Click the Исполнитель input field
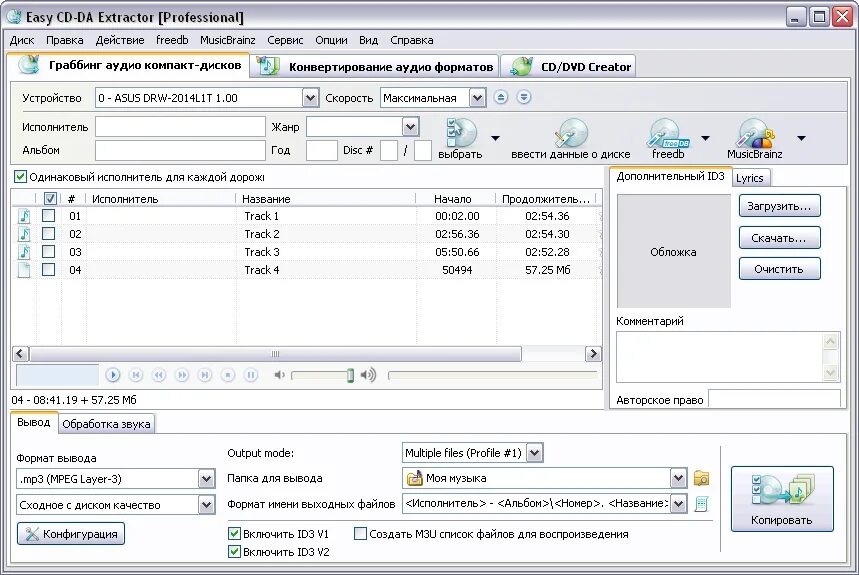 pyautogui.click(x=180, y=127)
